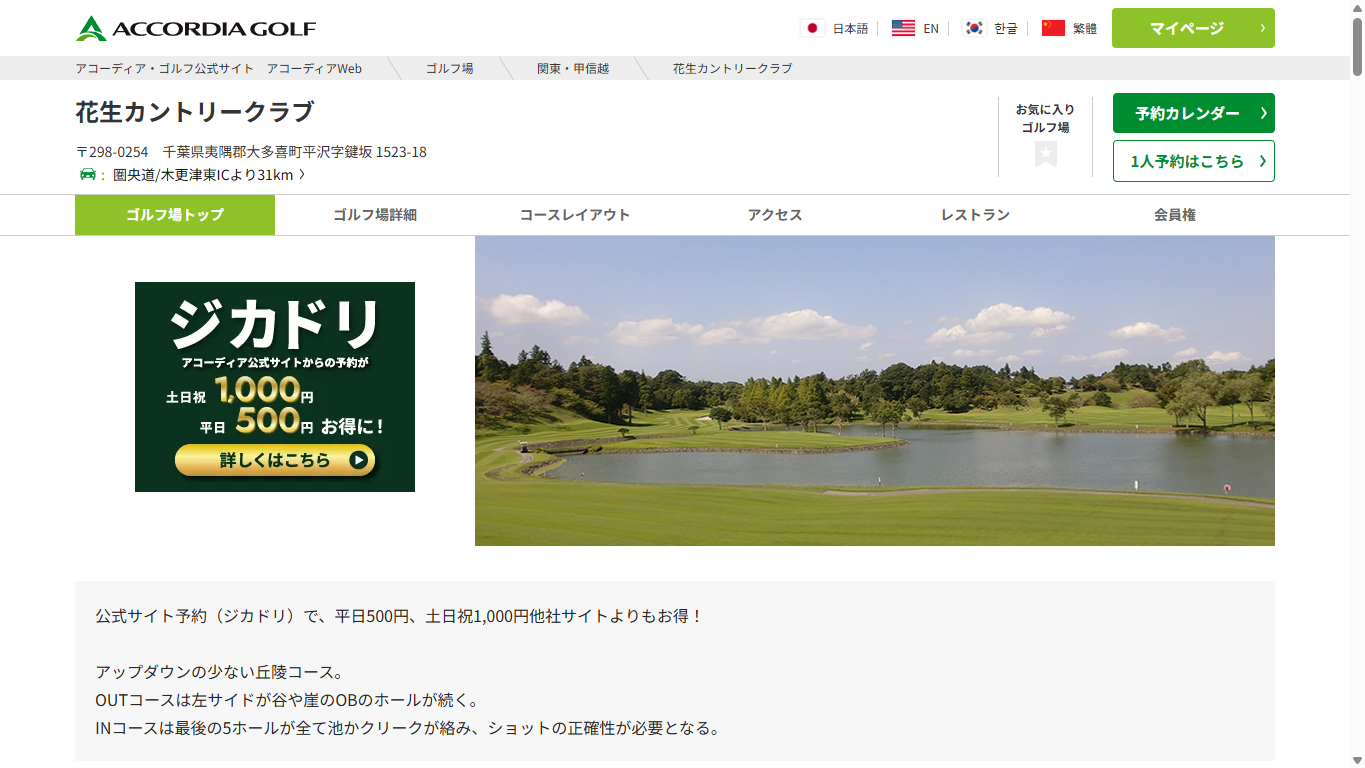Select the ゴルフ場トップ tab
Screen dimensions: 1365x768
coord(175,215)
